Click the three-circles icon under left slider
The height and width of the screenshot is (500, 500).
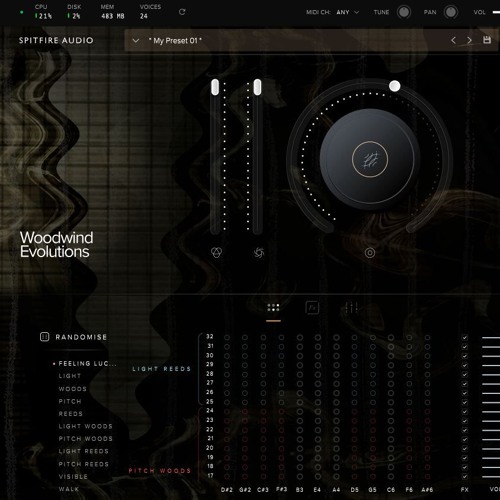click(x=216, y=252)
